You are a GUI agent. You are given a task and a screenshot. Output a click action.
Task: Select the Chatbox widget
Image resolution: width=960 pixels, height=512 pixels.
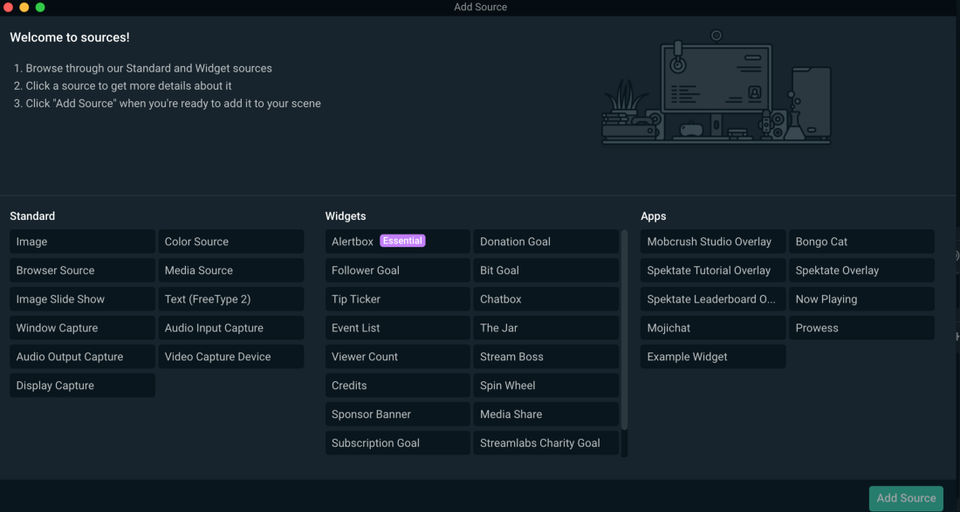pyautogui.click(x=546, y=299)
